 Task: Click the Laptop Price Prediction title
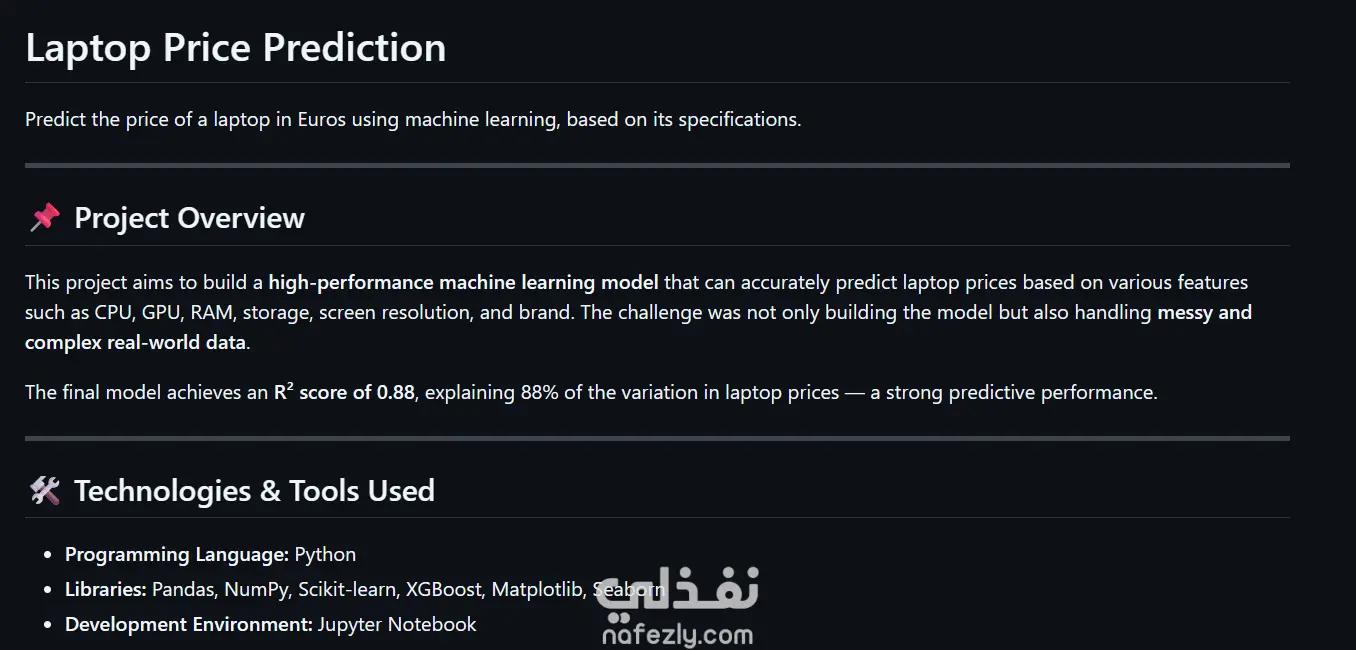[236, 48]
